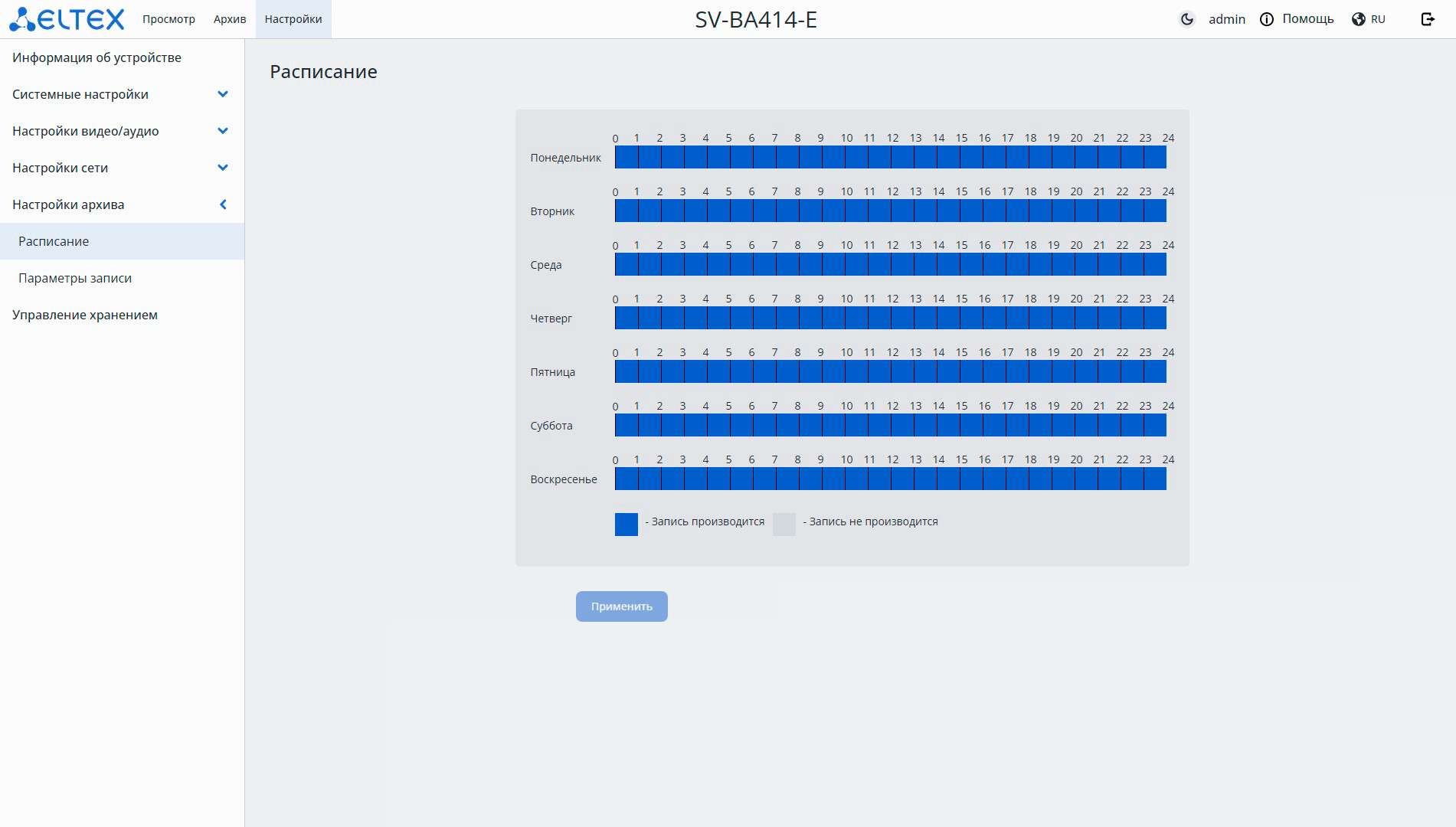Open Управление хранением page
1456x827 pixels.
point(85,315)
